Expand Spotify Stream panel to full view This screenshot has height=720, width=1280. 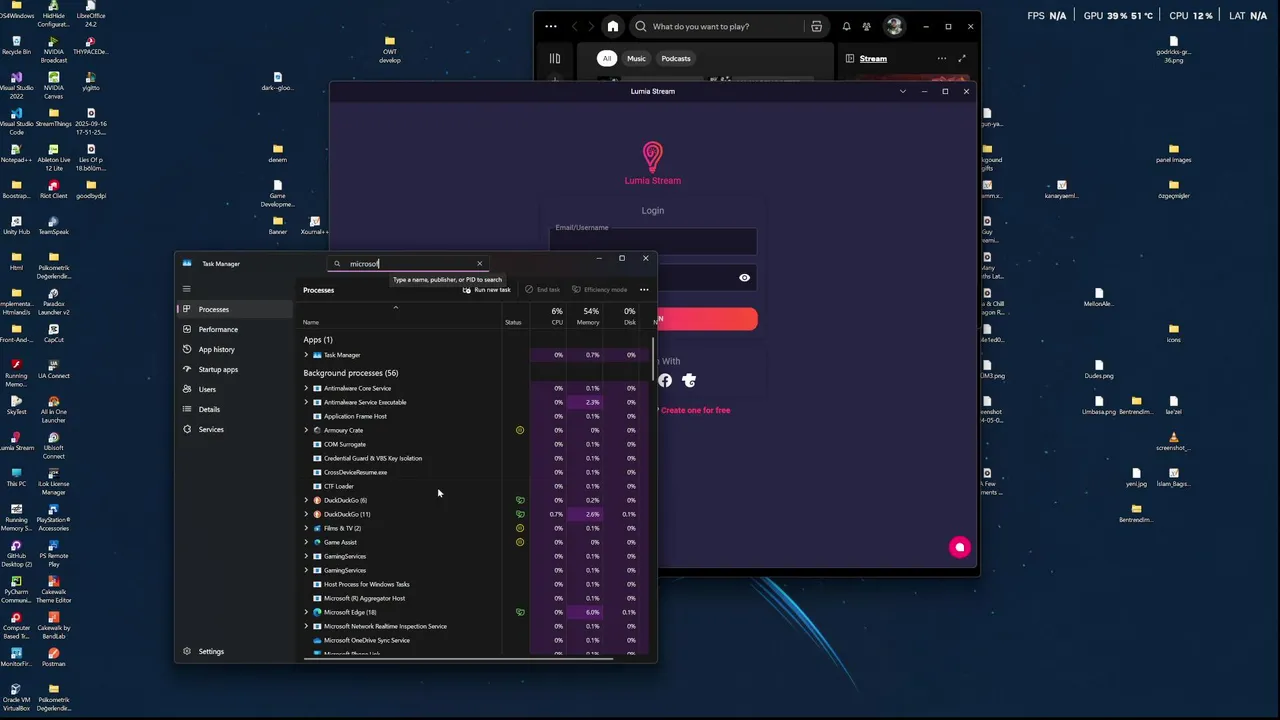pyautogui.click(x=962, y=58)
